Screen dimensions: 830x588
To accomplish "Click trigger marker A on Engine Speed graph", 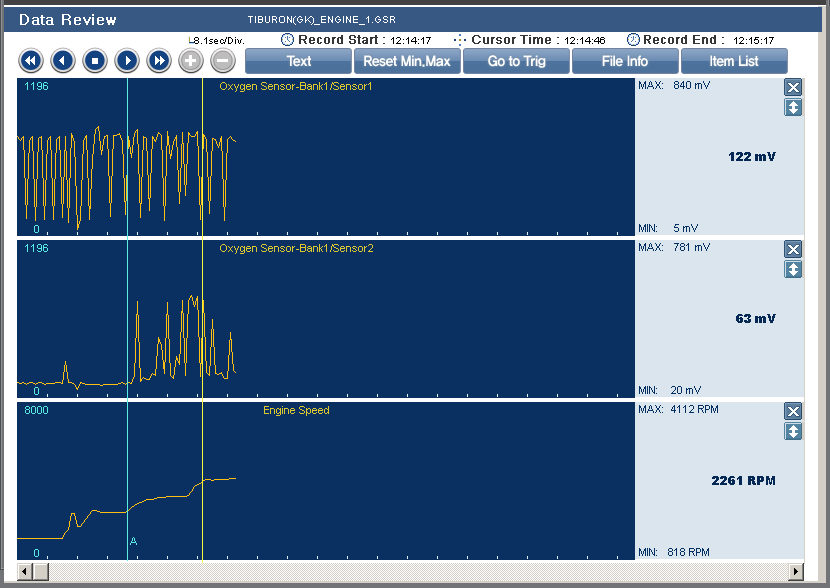I will (x=133, y=541).
